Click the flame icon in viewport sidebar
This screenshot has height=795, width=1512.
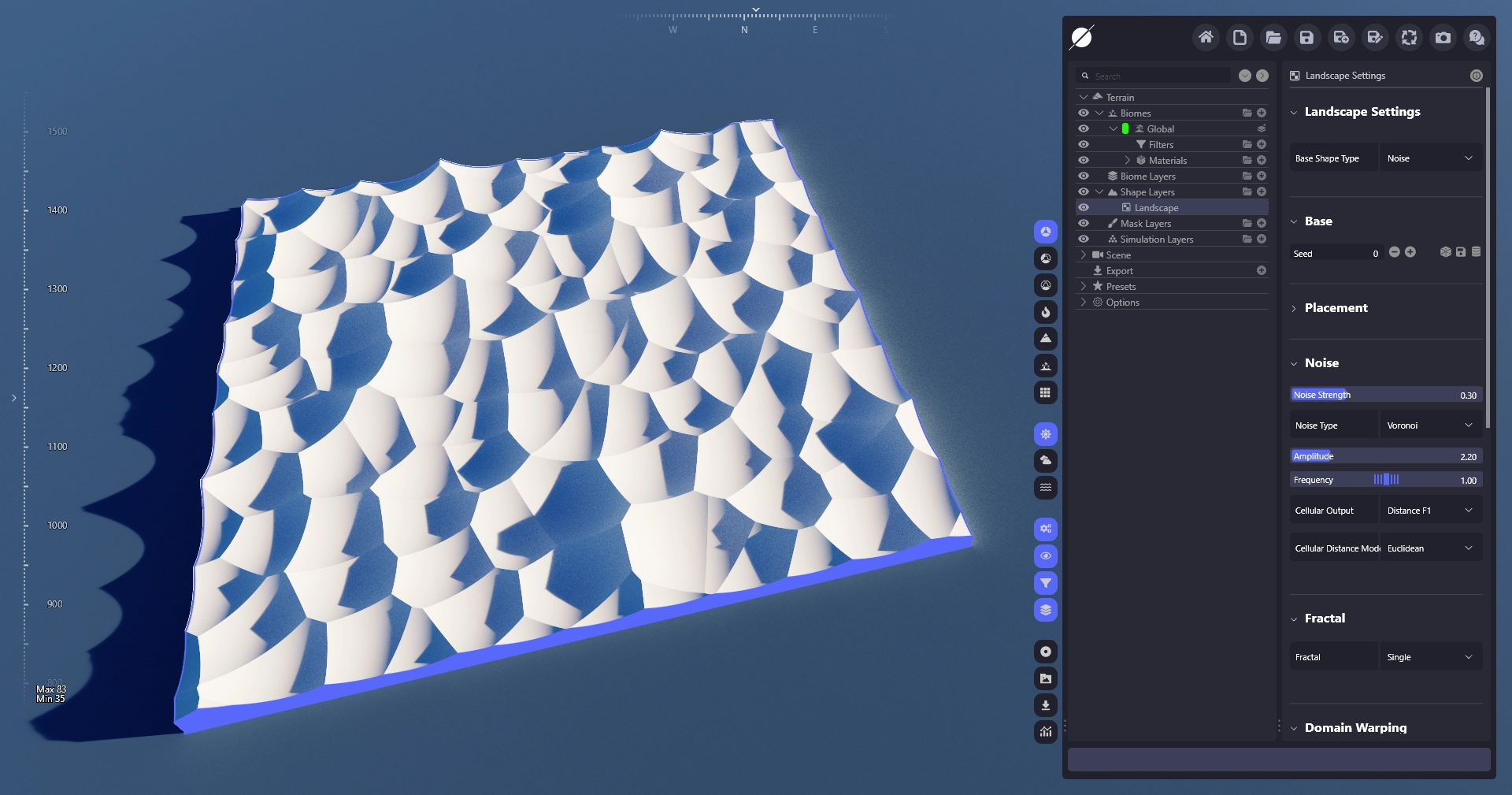1045,312
